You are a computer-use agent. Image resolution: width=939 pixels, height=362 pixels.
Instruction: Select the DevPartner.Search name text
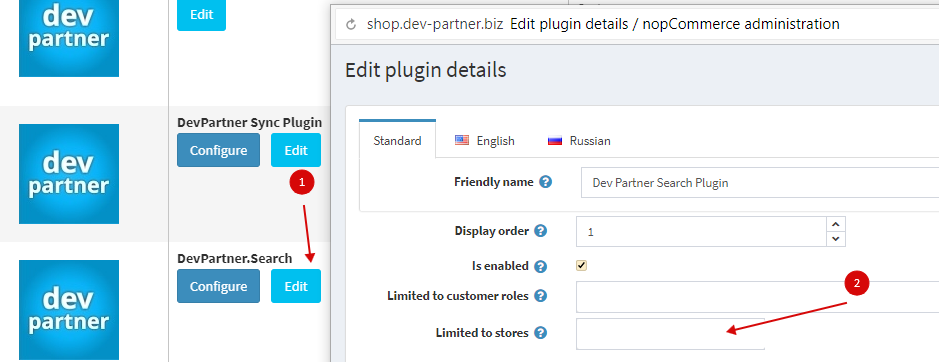click(235, 258)
